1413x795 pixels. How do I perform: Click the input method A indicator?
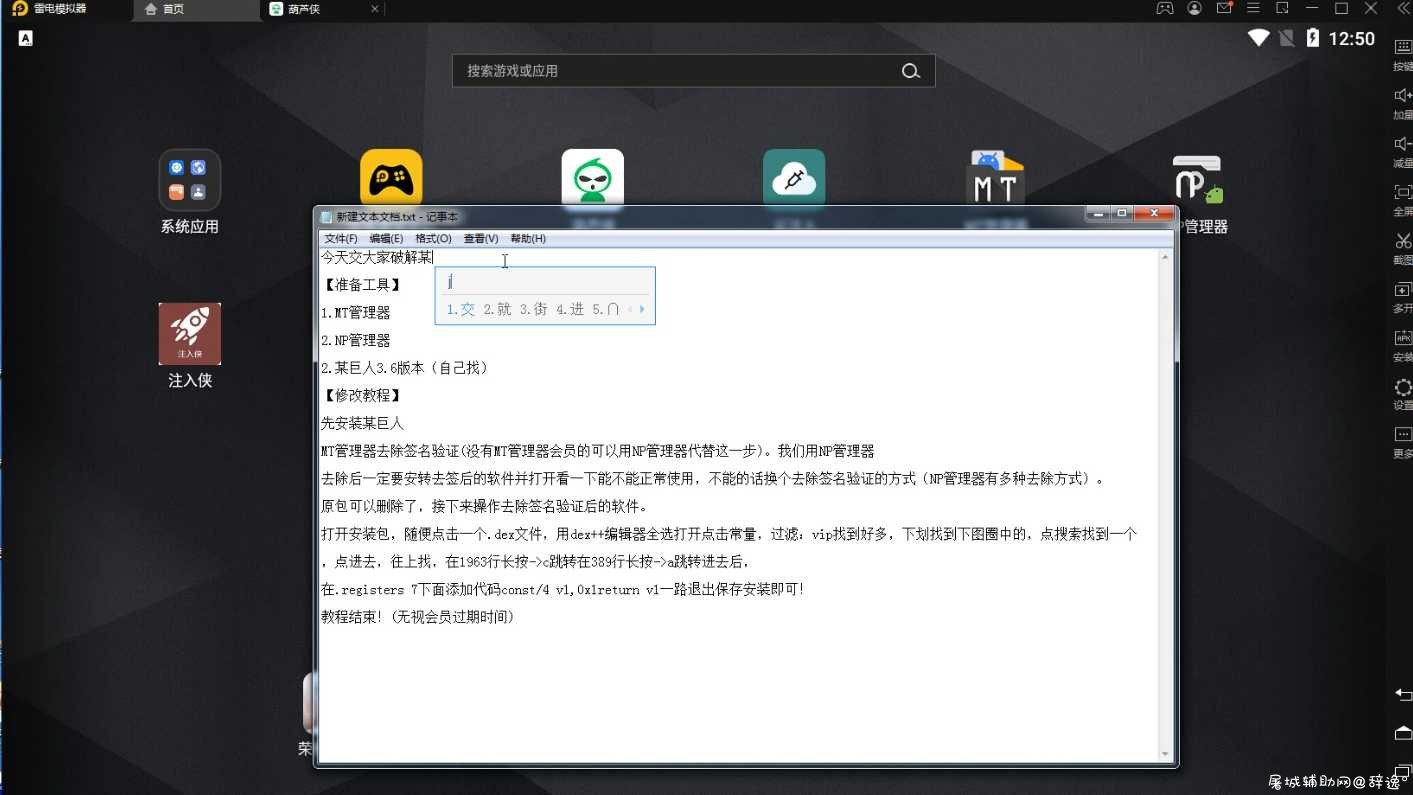26,38
